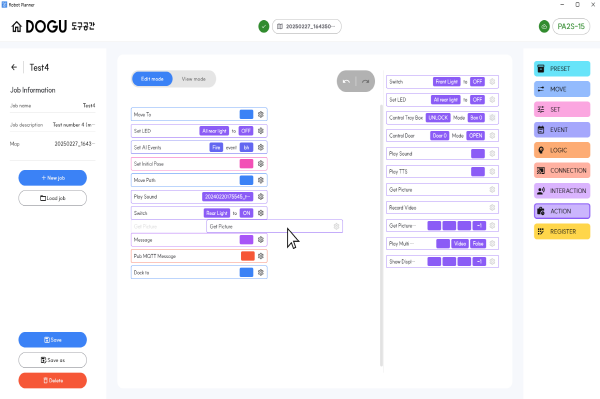
Task: Click gear on palette Play Multi block
Action: point(492,243)
